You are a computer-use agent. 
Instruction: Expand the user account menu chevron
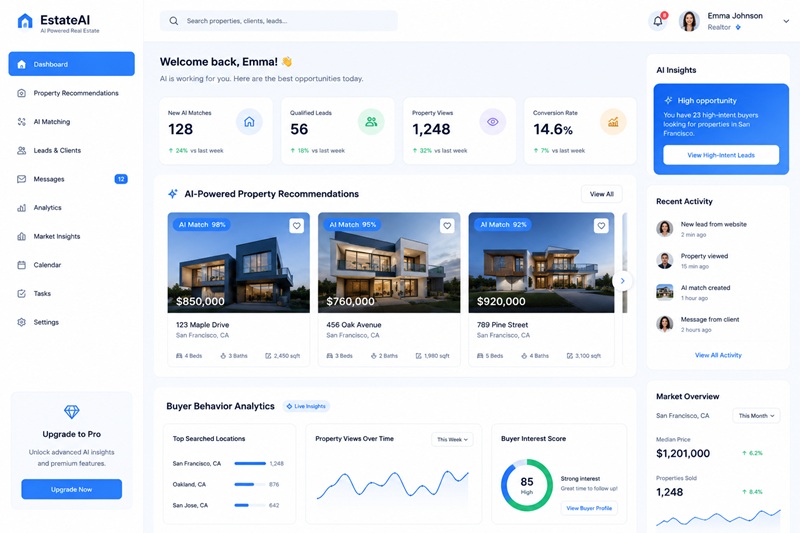[786, 21]
